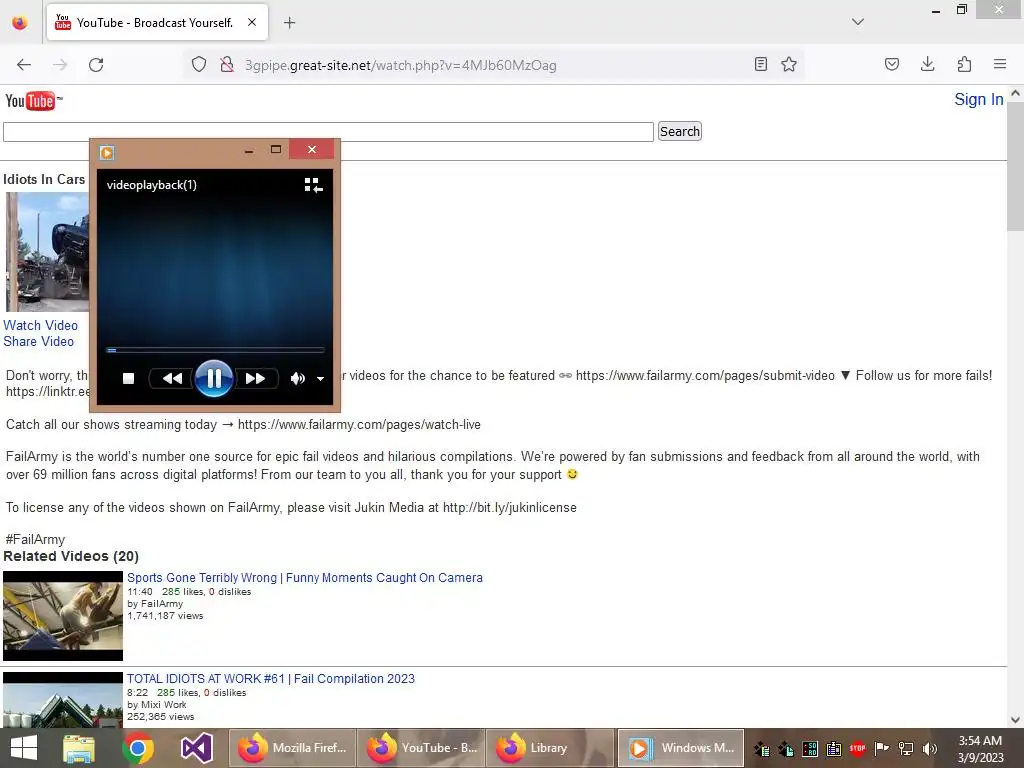Open the extensions puzzle icon

click(x=964, y=64)
